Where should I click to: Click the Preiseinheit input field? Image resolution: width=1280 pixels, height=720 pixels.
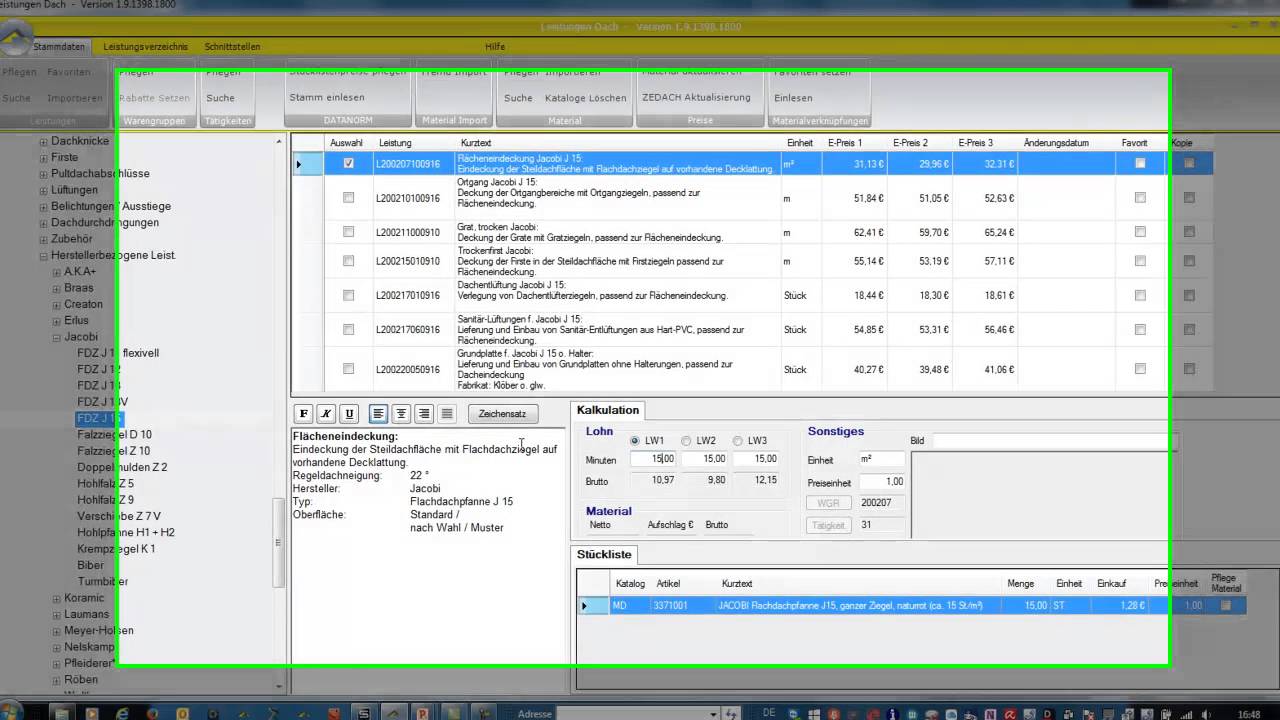[x=881, y=482]
